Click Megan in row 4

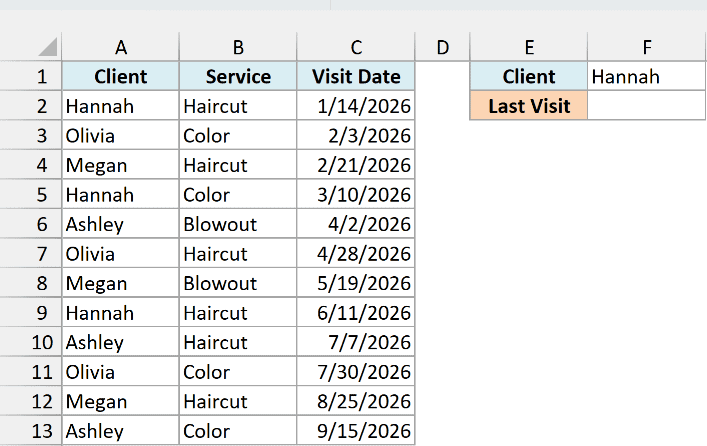(x=120, y=165)
